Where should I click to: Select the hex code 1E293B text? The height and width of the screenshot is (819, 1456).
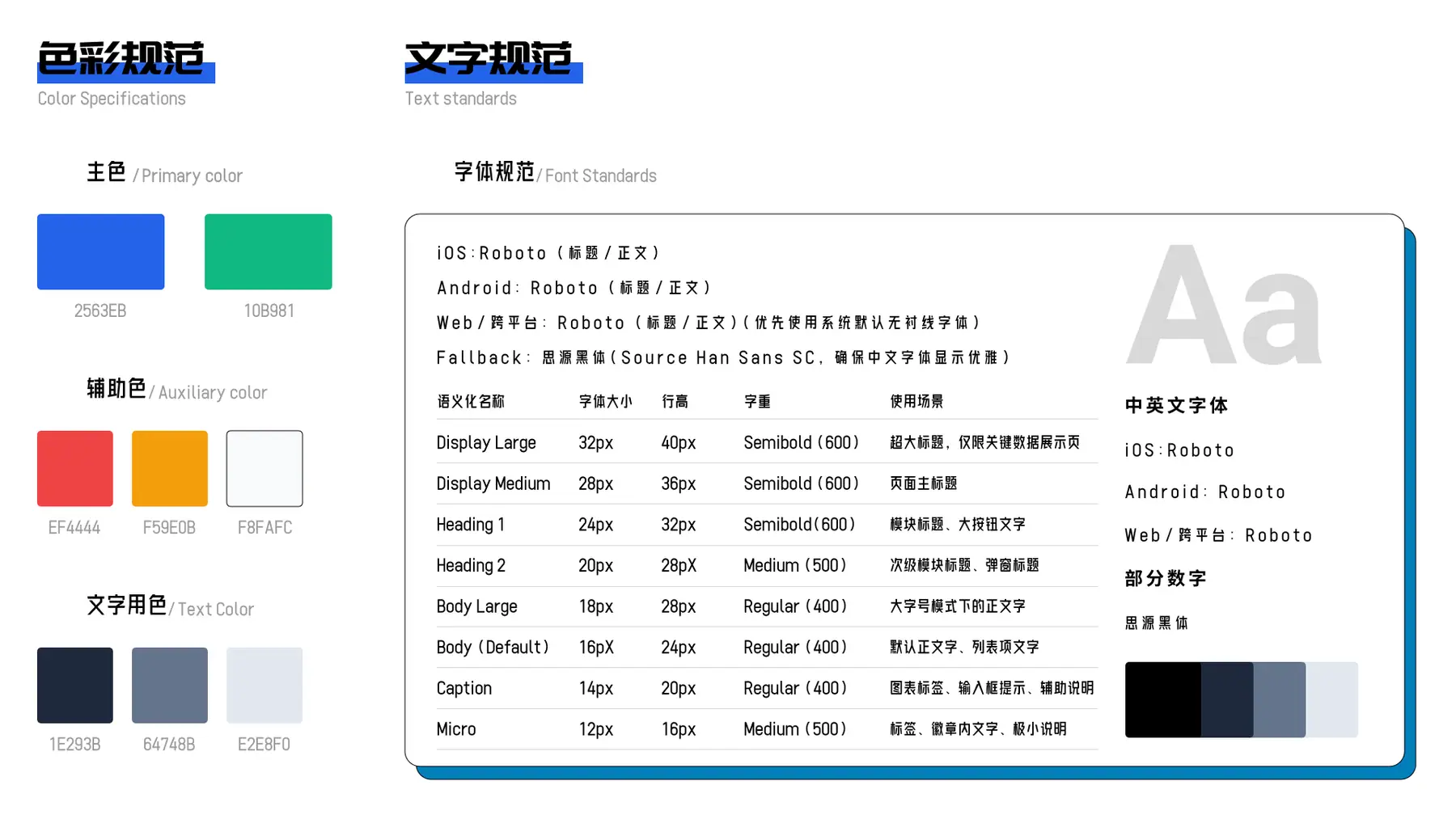pos(74,744)
